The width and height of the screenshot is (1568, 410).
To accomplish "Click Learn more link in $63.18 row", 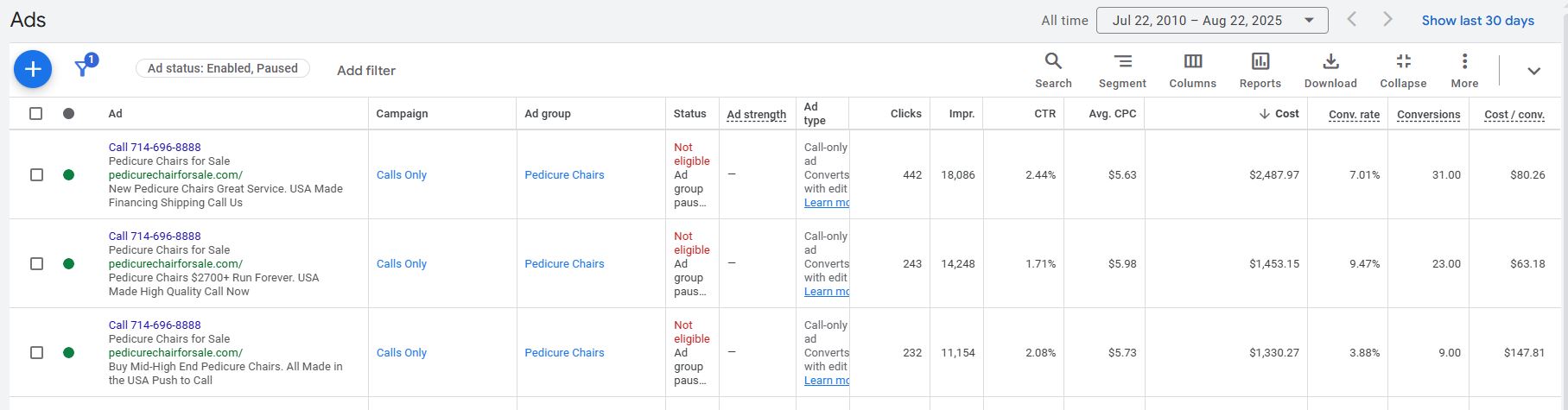I will point(827,292).
